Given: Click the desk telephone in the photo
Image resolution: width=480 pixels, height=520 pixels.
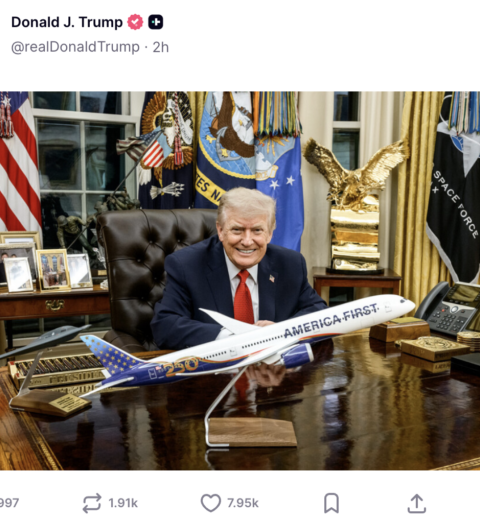Looking at the screenshot, I should point(447,308).
